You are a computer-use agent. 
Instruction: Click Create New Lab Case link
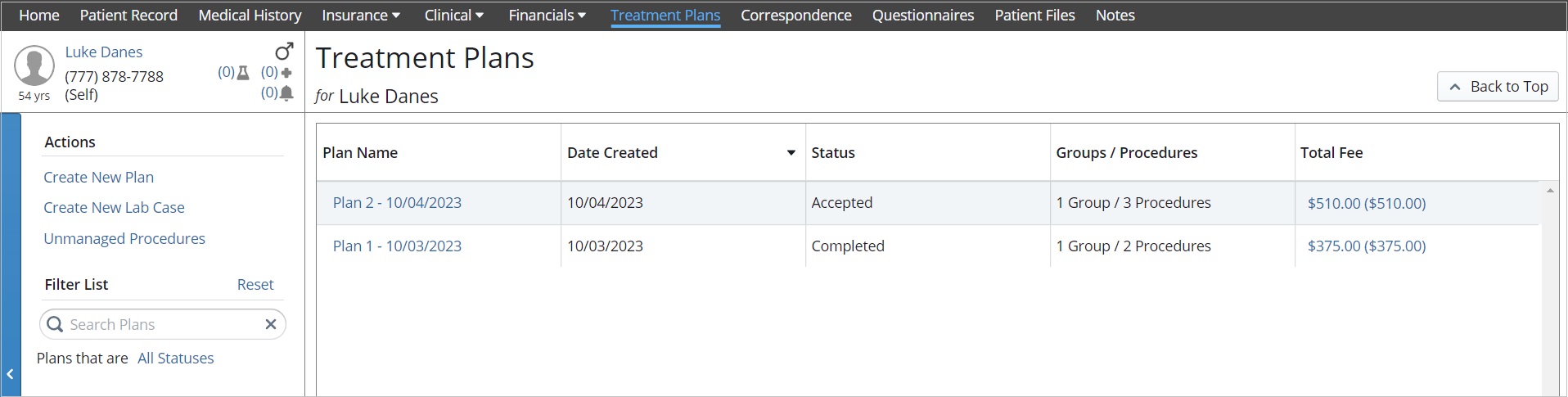pyautogui.click(x=114, y=208)
